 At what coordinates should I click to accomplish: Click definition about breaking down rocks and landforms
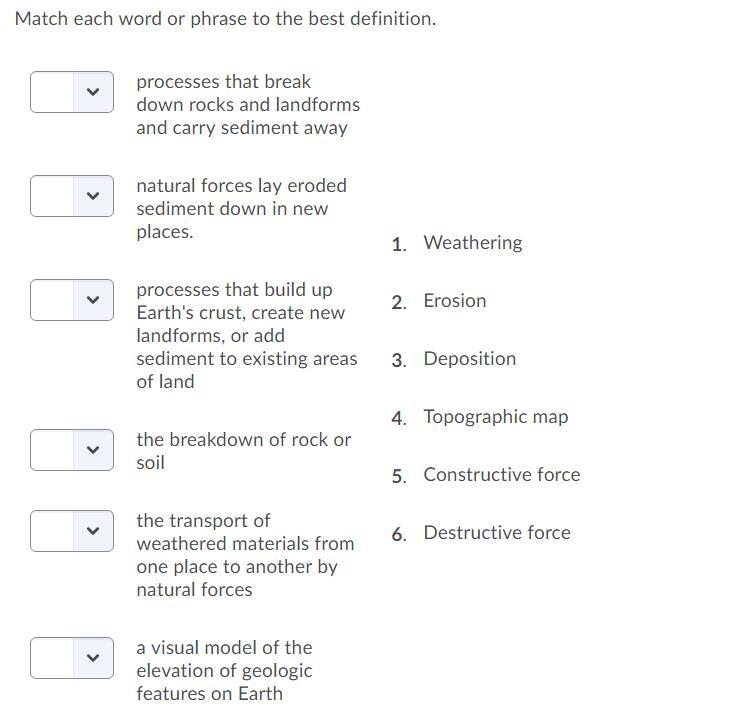[x=247, y=104]
